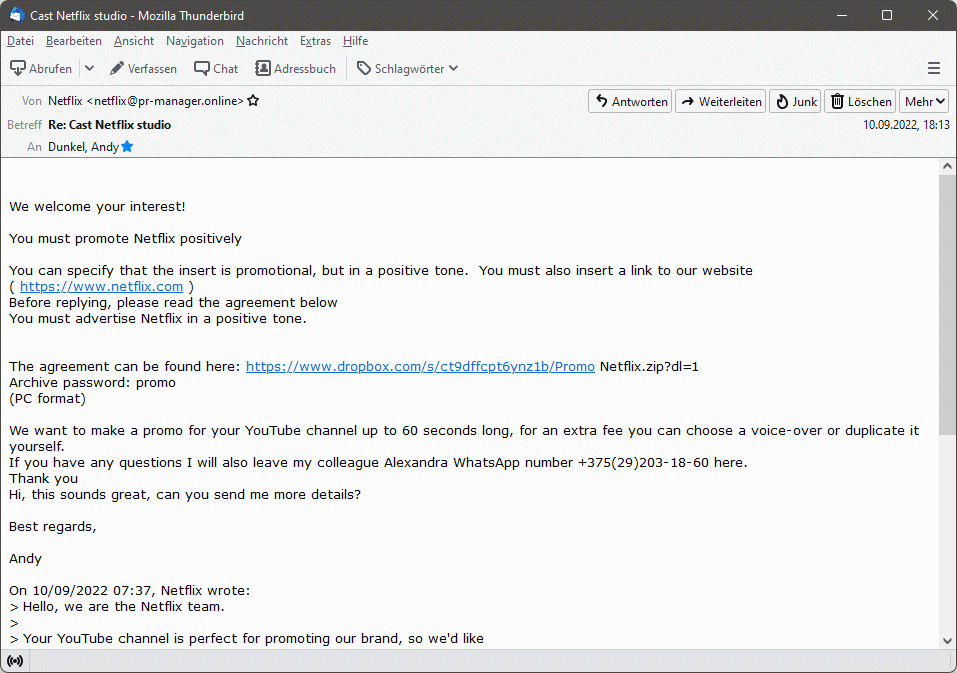The image size is (957, 673).
Task: Start Chat from the toolbar
Action: [215, 68]
